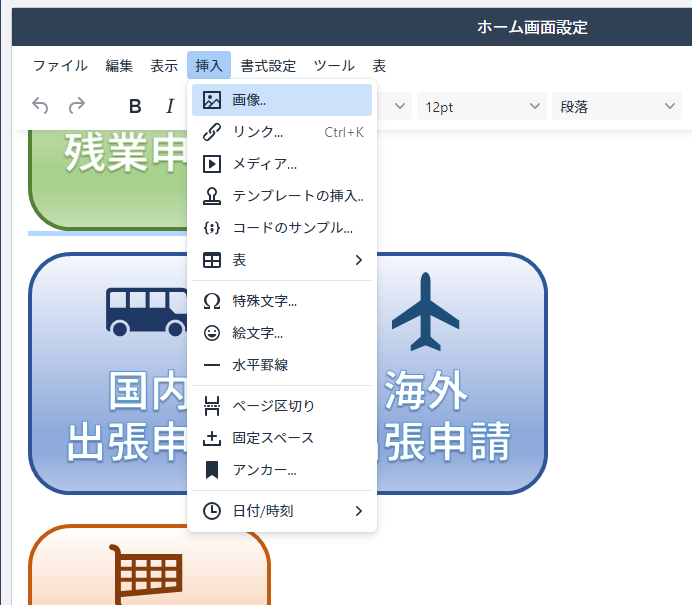Click the ホーム画面設定 title text
Viewport: 692px width, 605px height.
click(x=532, y=27)
